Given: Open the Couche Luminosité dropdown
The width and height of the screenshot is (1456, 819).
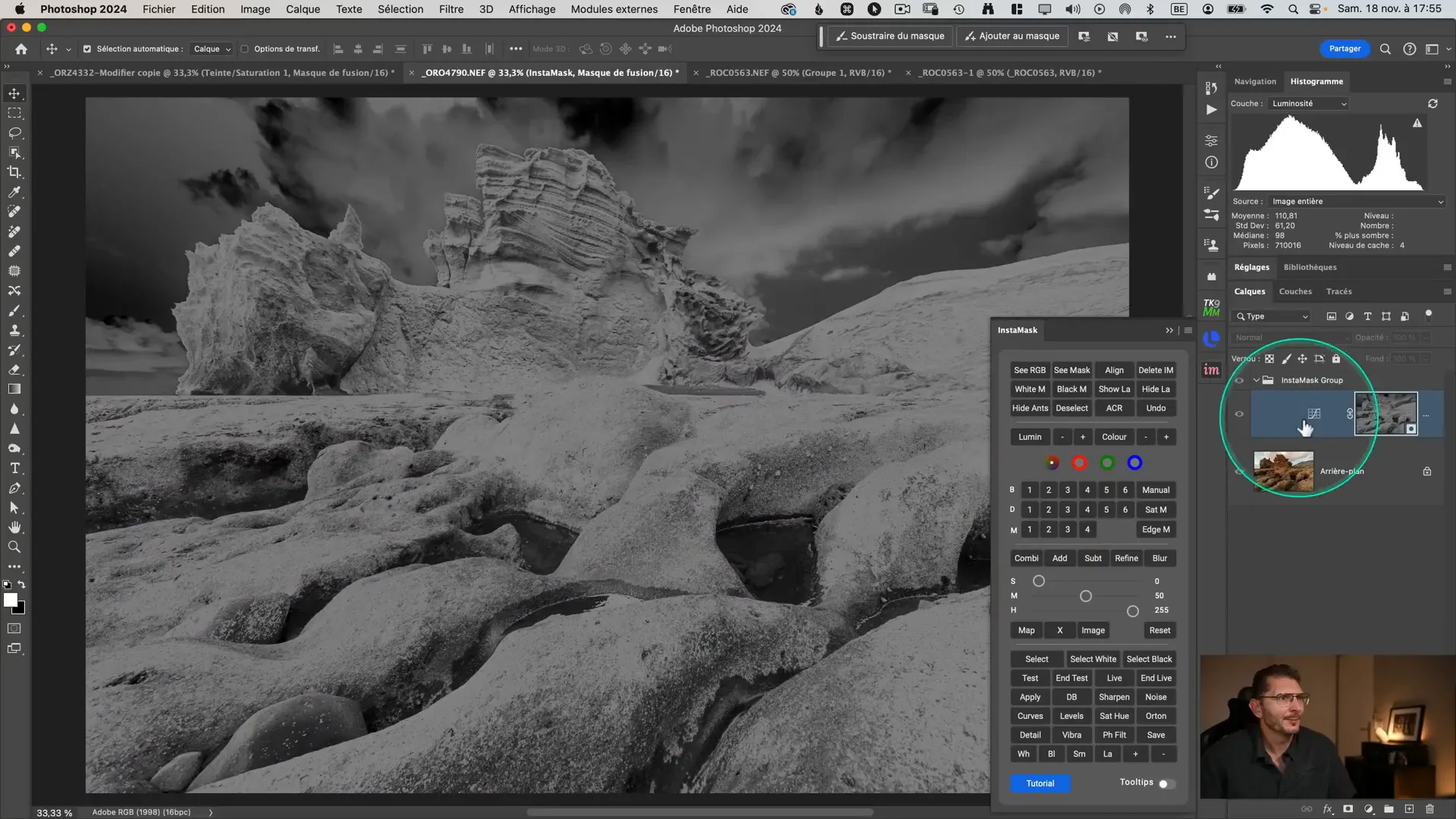Looking at the screenshot, I should [x=1310, y=104].
